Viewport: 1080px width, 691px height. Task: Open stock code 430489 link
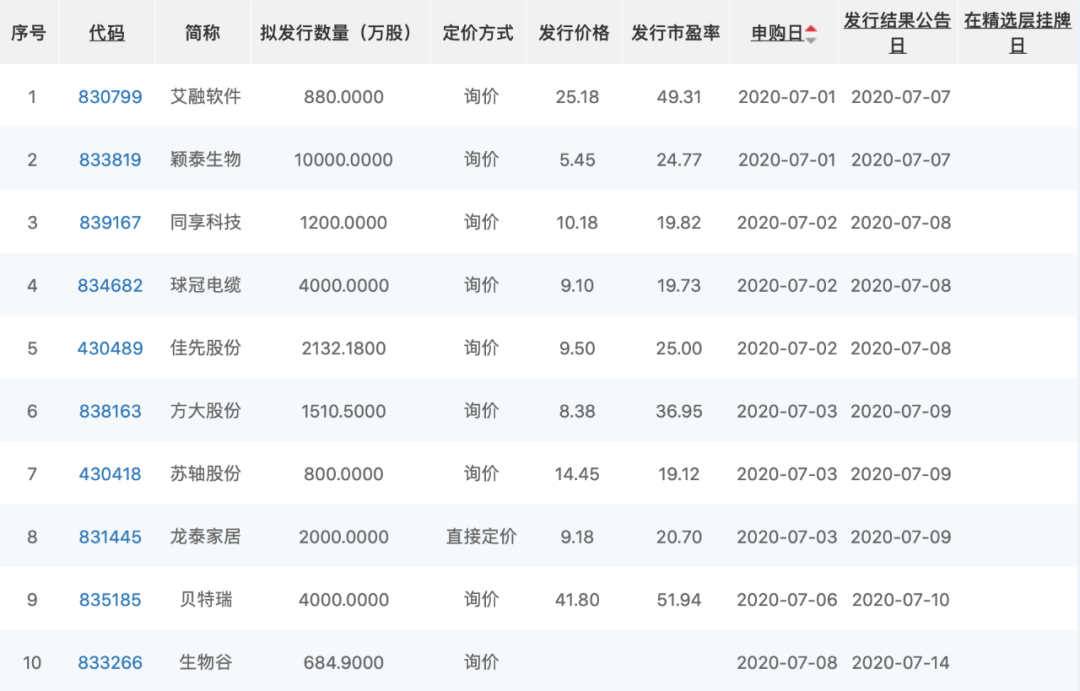tap(110, 349)
